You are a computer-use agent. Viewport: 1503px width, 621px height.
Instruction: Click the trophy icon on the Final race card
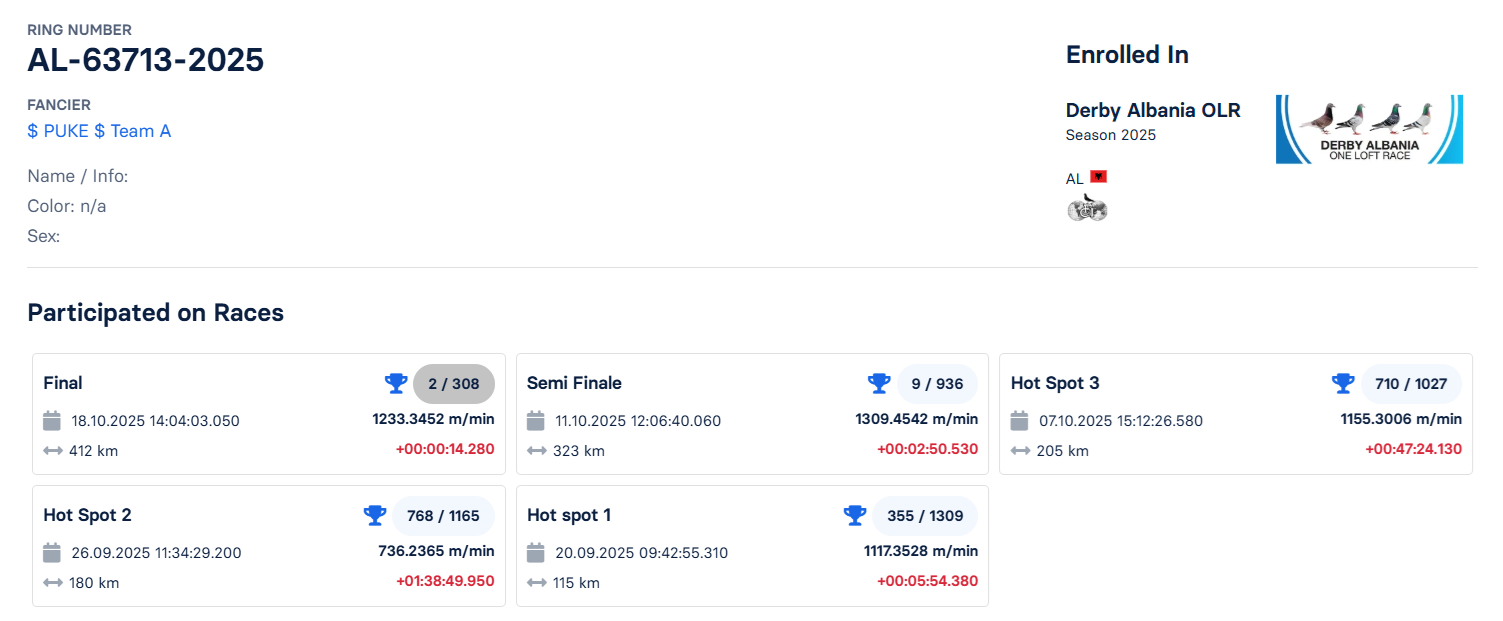click(396, 383)
